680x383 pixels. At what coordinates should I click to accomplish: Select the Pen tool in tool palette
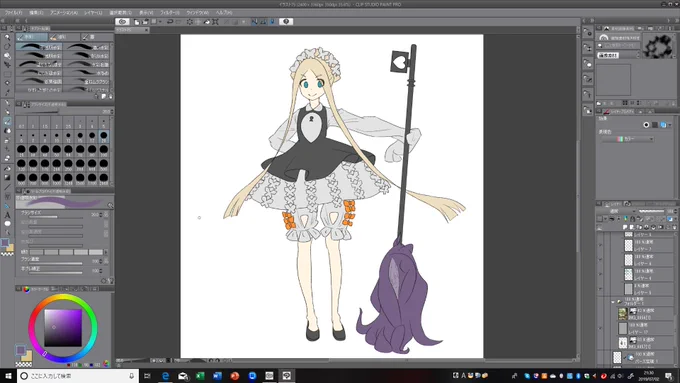tap(7, 103)
